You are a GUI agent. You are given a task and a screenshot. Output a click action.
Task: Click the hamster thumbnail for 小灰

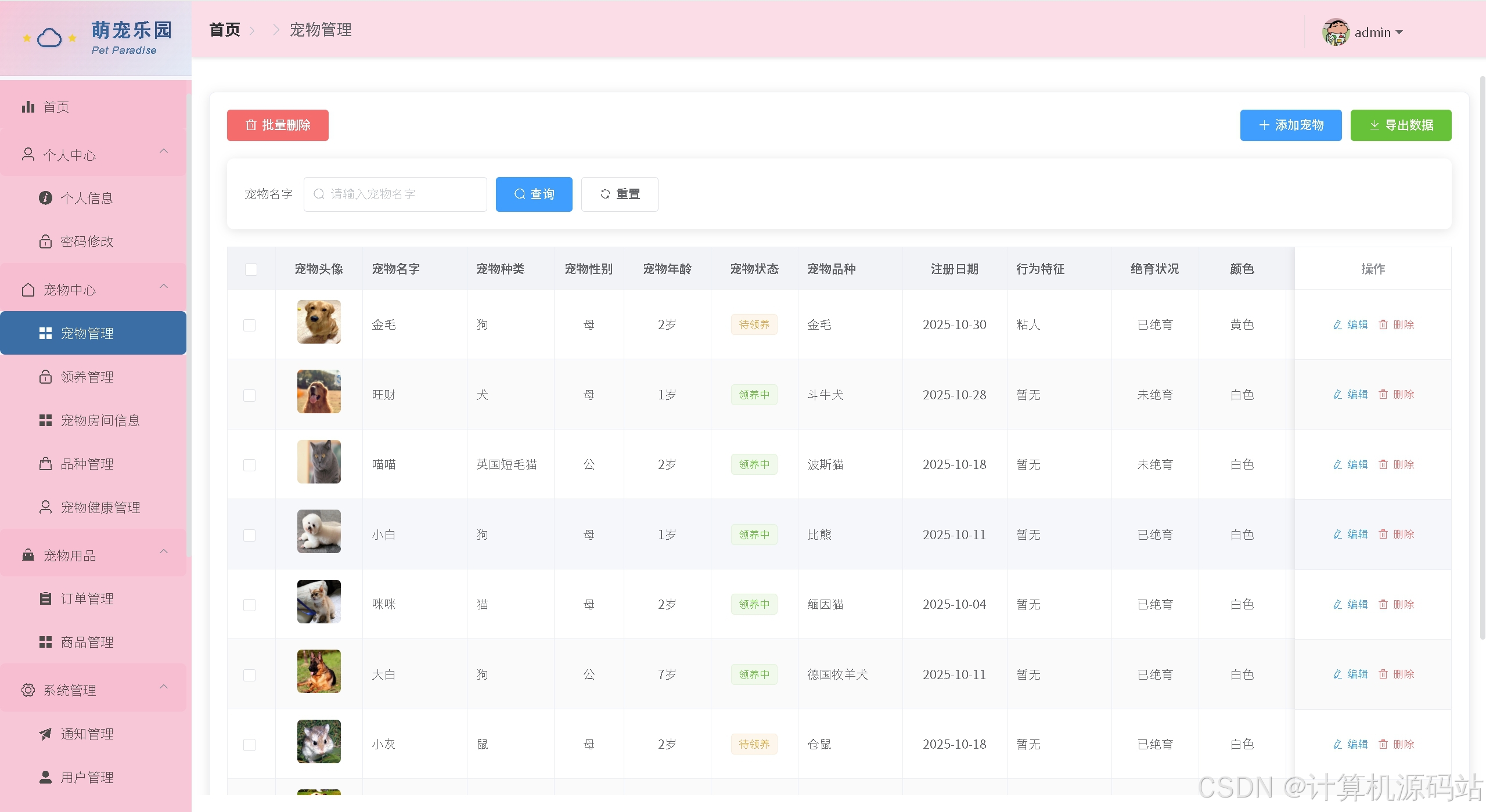[x=319, y=741]
